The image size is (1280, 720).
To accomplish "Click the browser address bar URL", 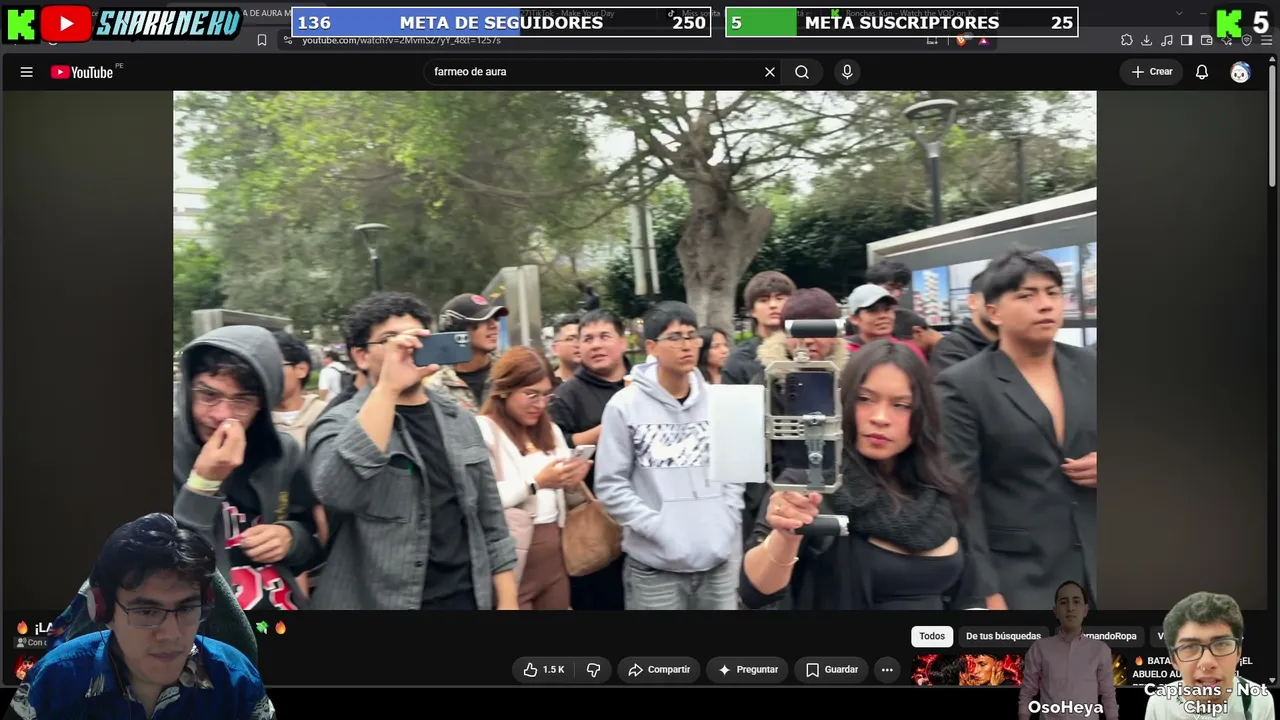I will pyautogui.click(x=400, y=40).
